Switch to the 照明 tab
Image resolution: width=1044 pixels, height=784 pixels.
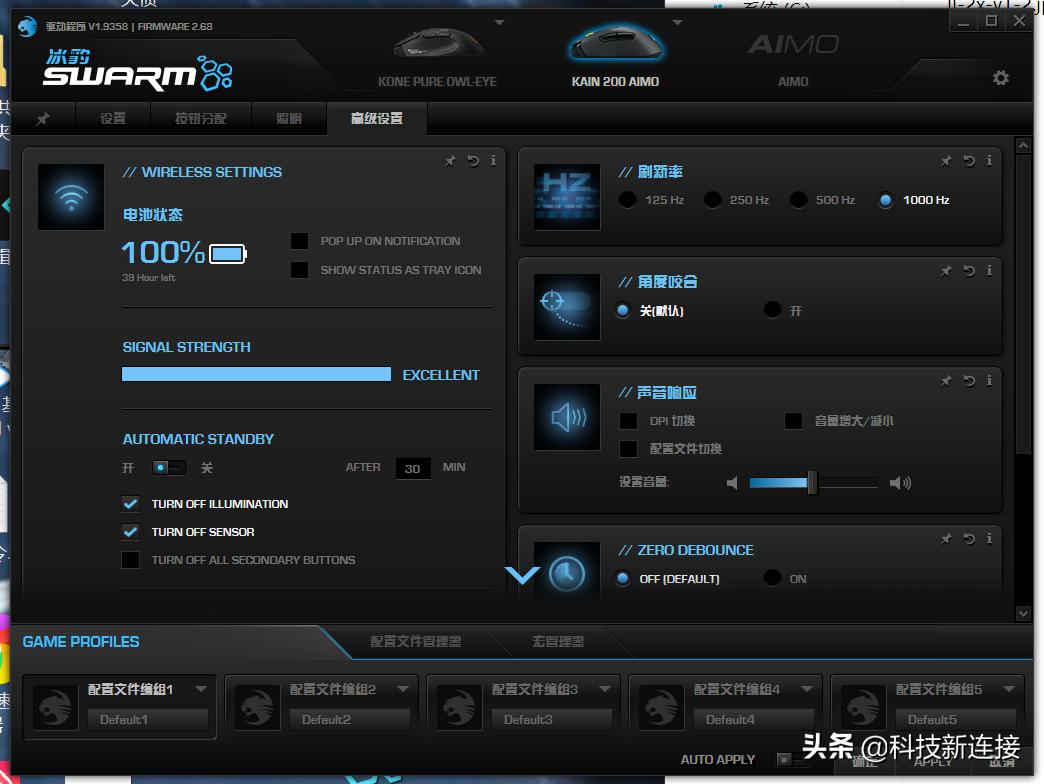pos(289,118)
